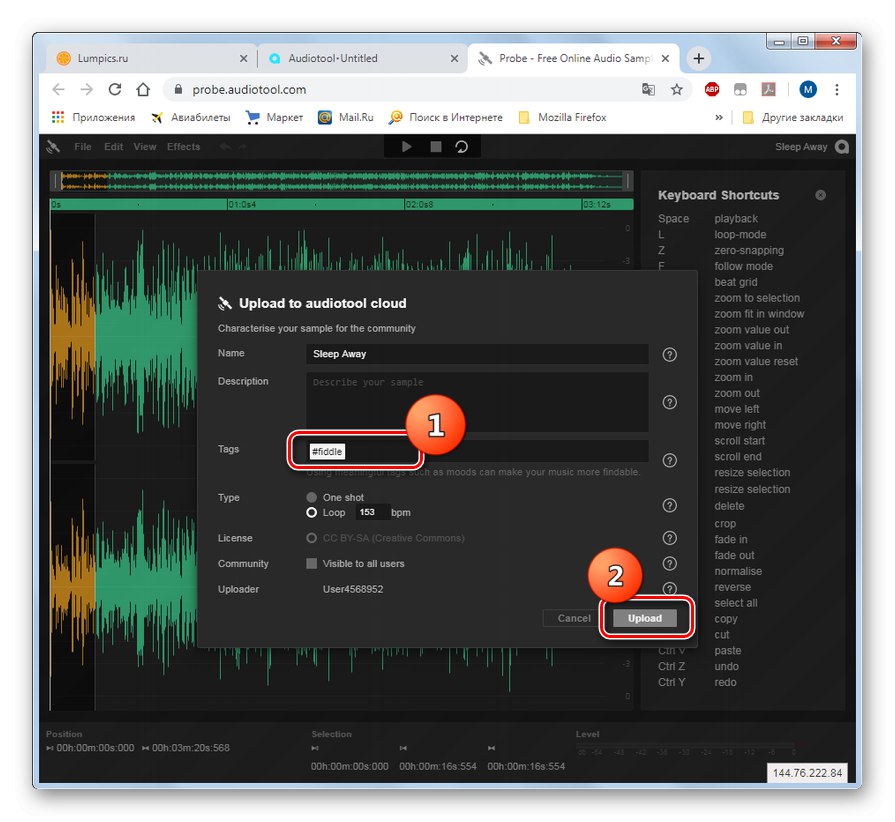The image size is (895, 822).
Task: Close the Keyboard Shortcuts panel
Action: point(820,195)
